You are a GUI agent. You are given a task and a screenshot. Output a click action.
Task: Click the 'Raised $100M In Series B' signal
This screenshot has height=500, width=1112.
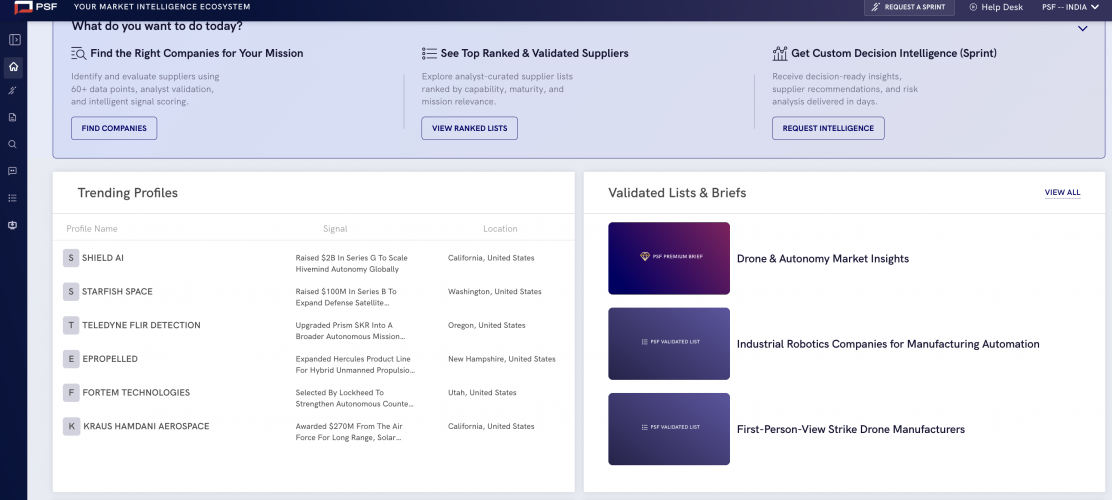tap(346, 297)
